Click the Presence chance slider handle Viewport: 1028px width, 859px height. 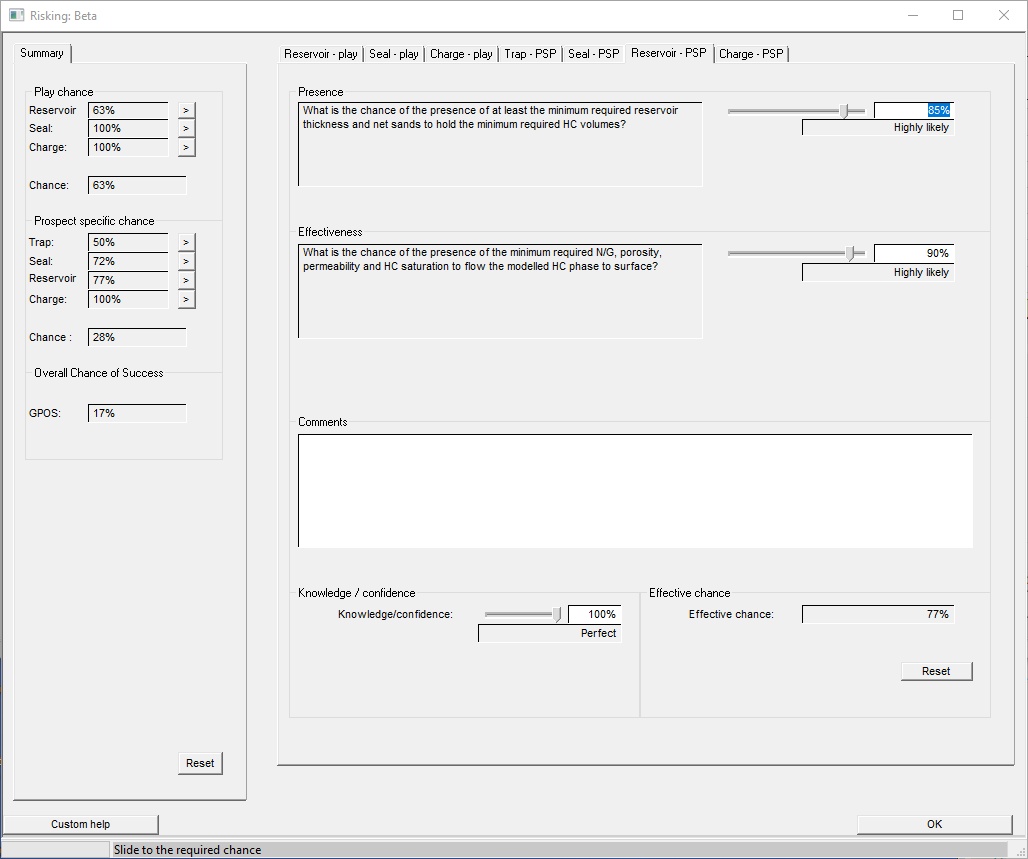pos(844,111)
